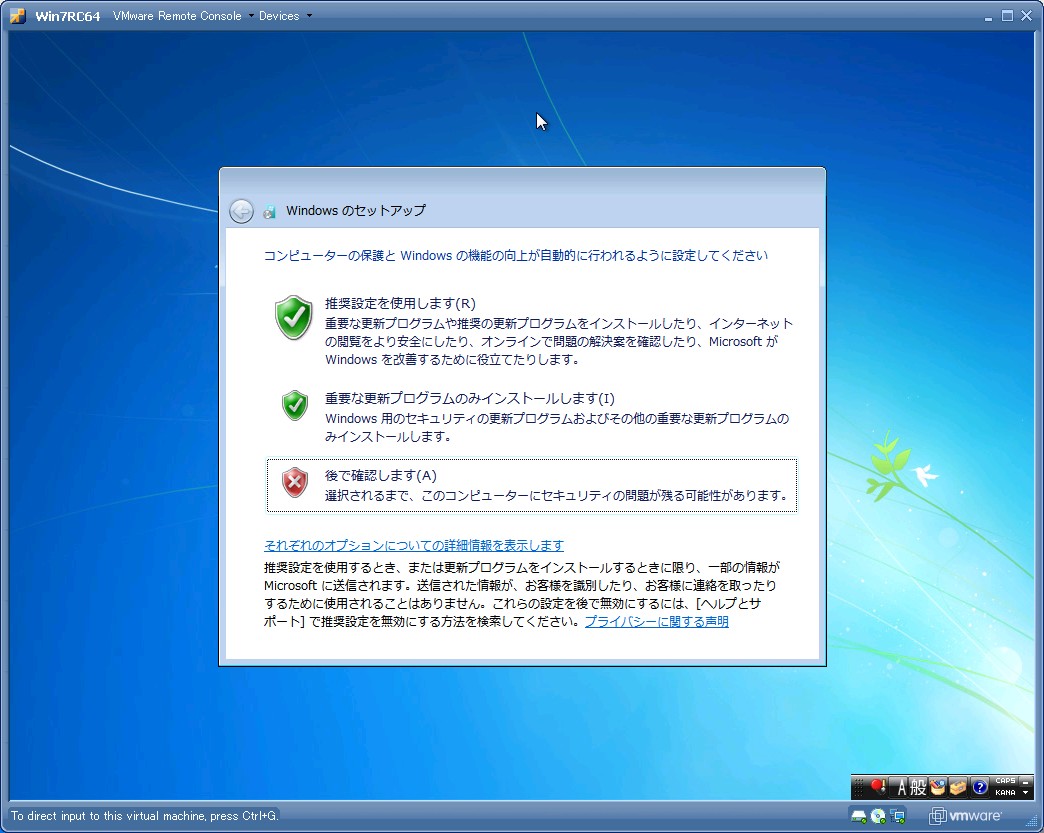
Task: Open the IME tools toolbox icon
Action: click(x=957, y=787)
